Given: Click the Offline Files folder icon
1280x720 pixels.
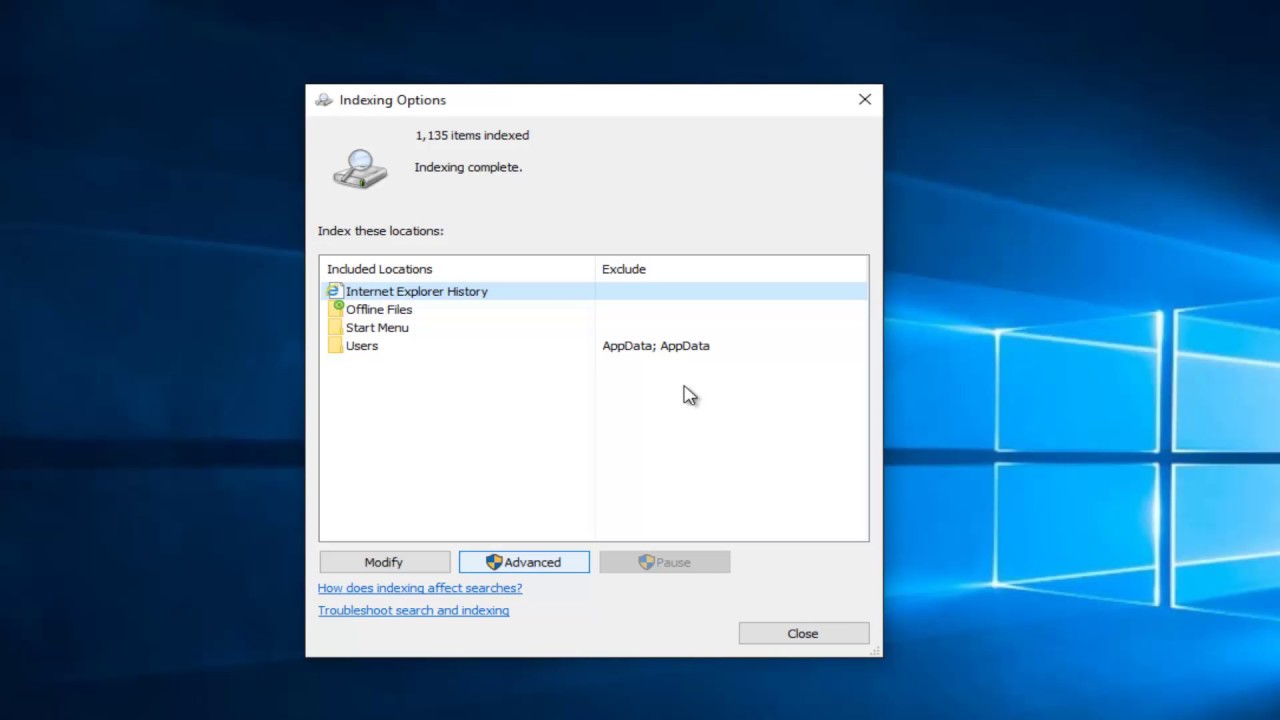Looking at the screenshot, I should click(x=335, y=309).
